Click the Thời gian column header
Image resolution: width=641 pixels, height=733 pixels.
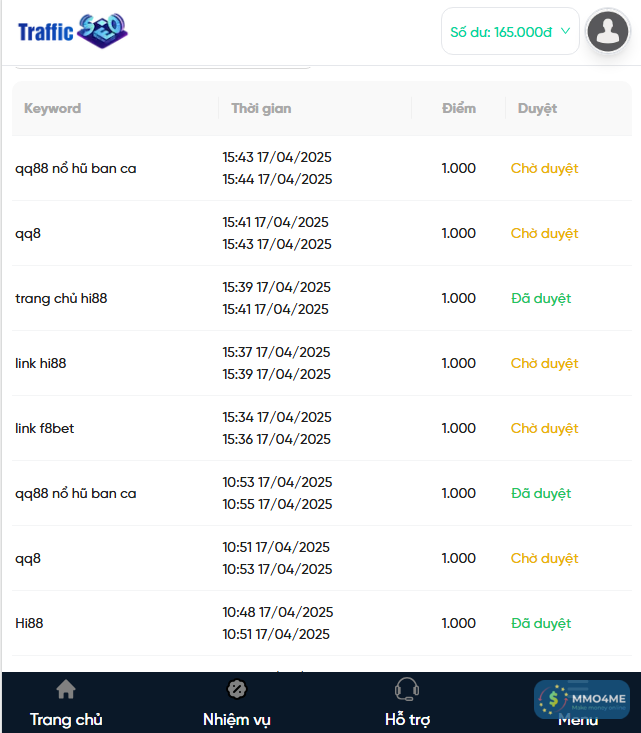tap(261, 108)
